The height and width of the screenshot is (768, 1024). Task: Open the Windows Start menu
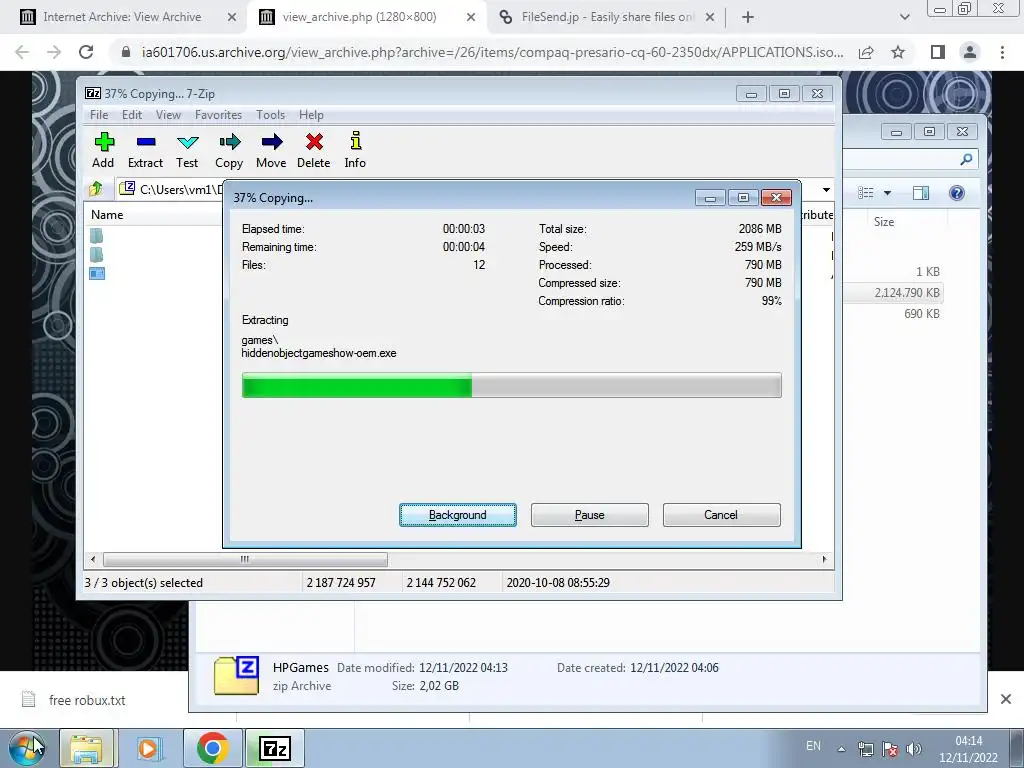27,748
